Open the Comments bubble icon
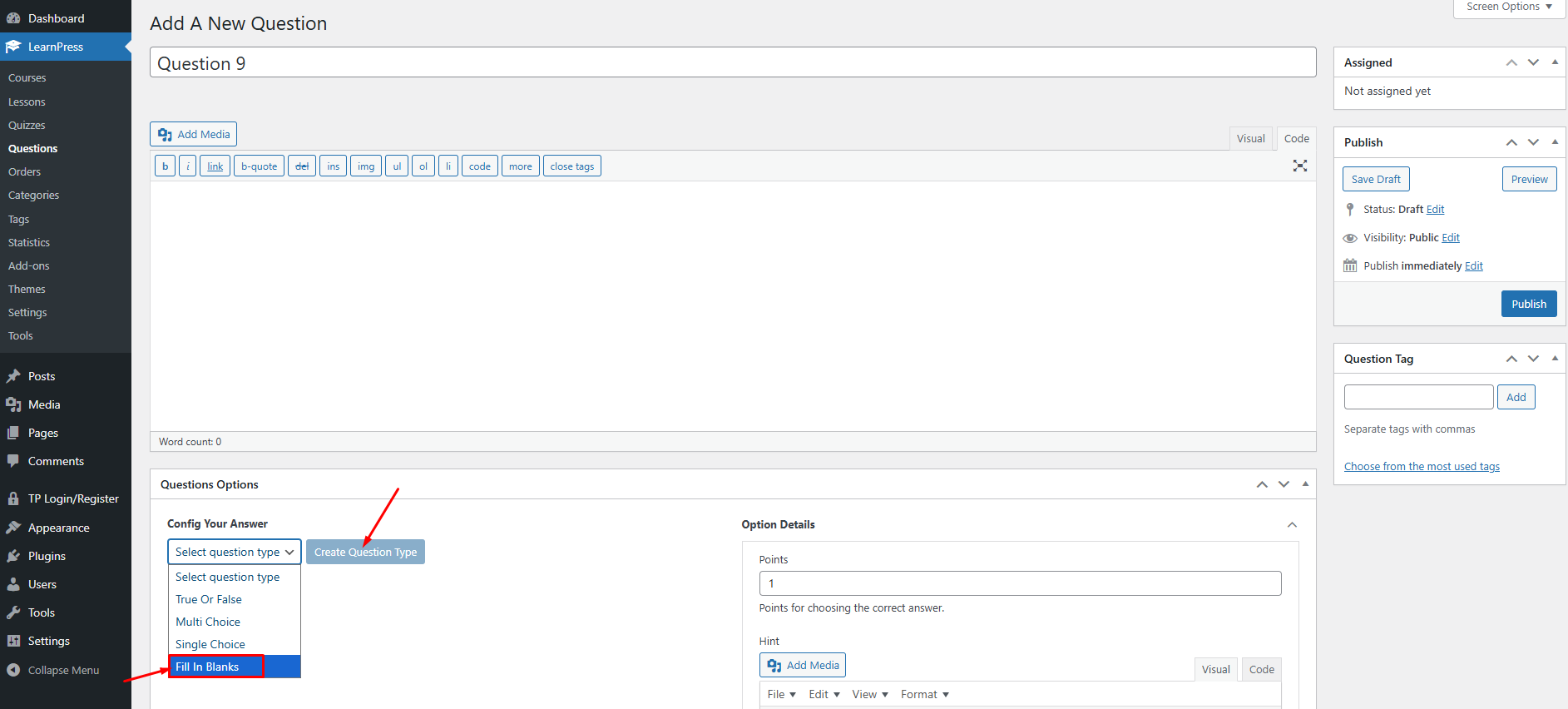This screenshot has height=709, width=1568. tap(13, 461)
